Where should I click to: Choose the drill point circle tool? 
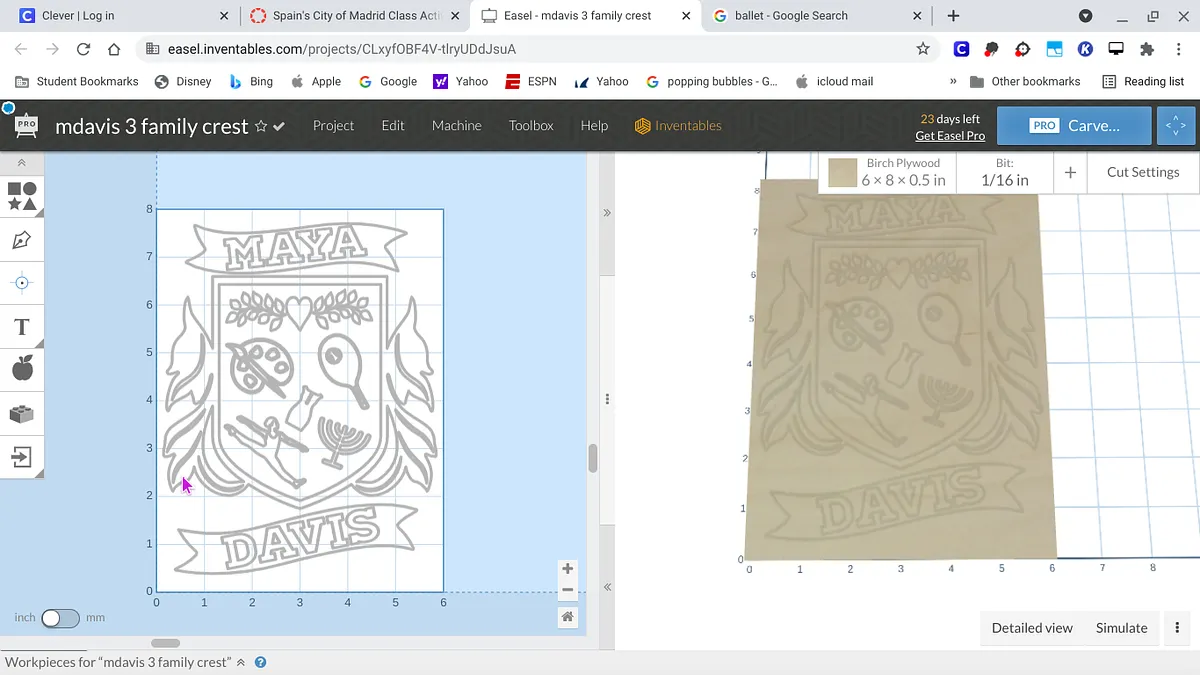pyautogui.click(x=22, y=283)
